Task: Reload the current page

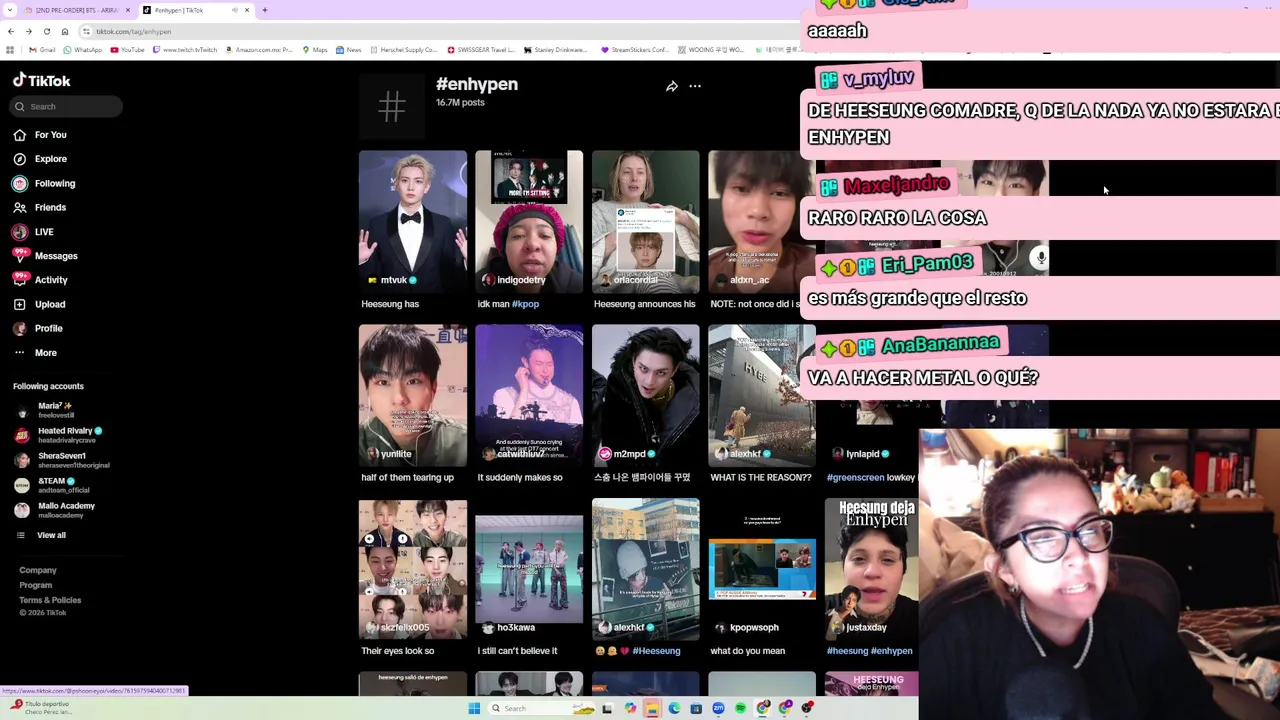Action: (47, 31)
